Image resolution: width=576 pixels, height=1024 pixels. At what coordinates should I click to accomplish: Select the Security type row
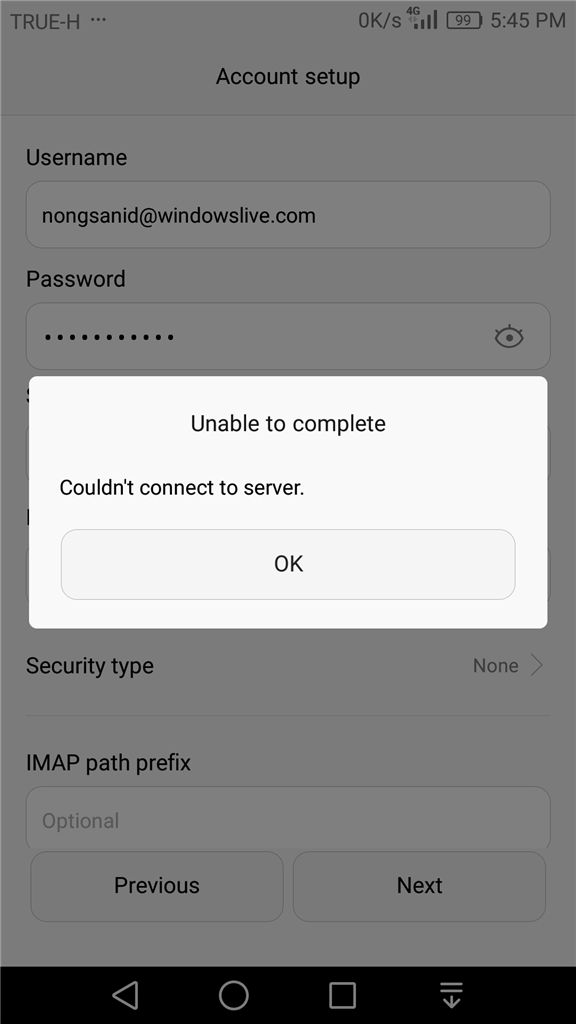288,665
